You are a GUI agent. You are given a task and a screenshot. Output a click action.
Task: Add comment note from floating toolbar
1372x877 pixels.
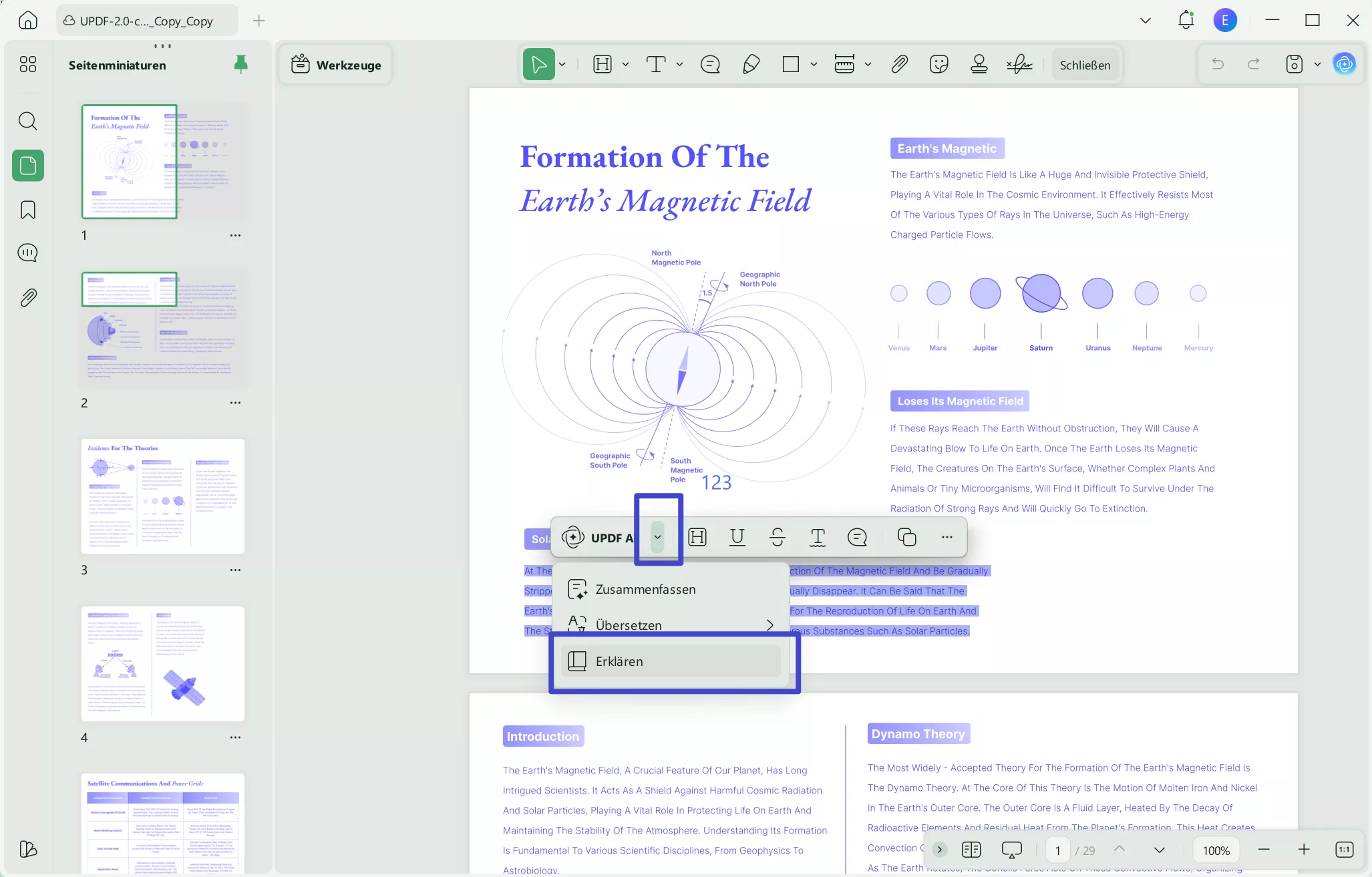point(857,537)
